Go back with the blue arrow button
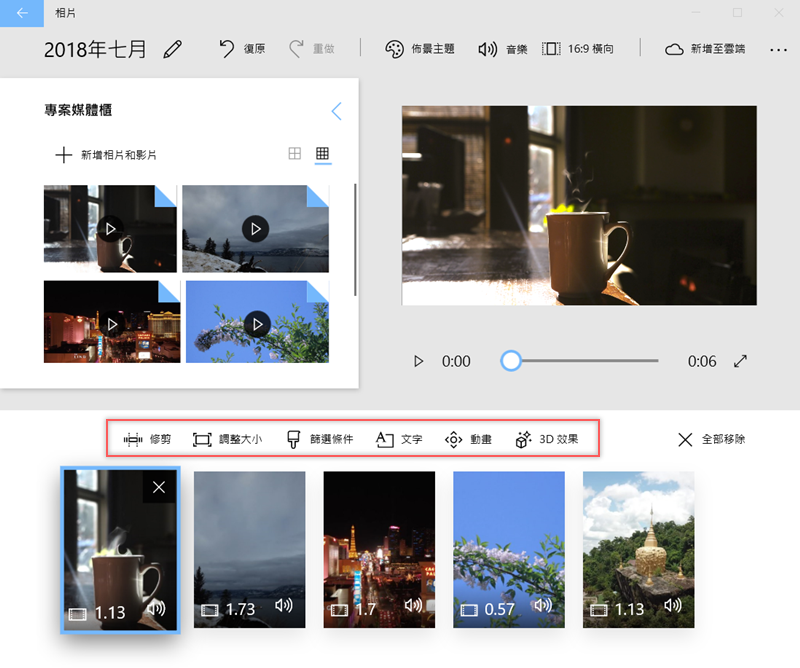The width and height of the screenshot is (800, 668). (22, 13)
